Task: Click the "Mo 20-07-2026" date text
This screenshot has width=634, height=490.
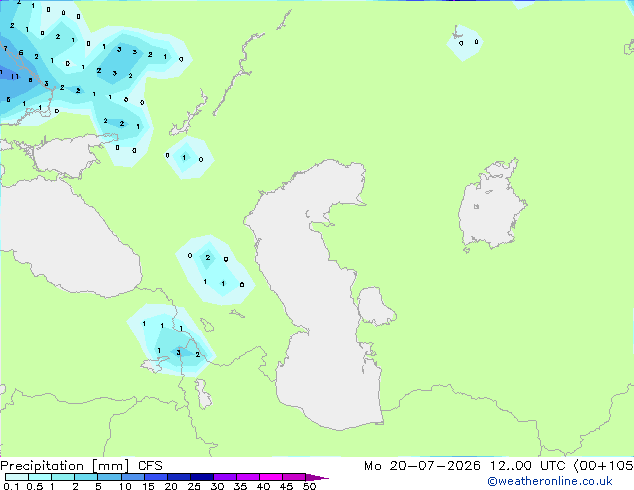Action: coord(422,466)
